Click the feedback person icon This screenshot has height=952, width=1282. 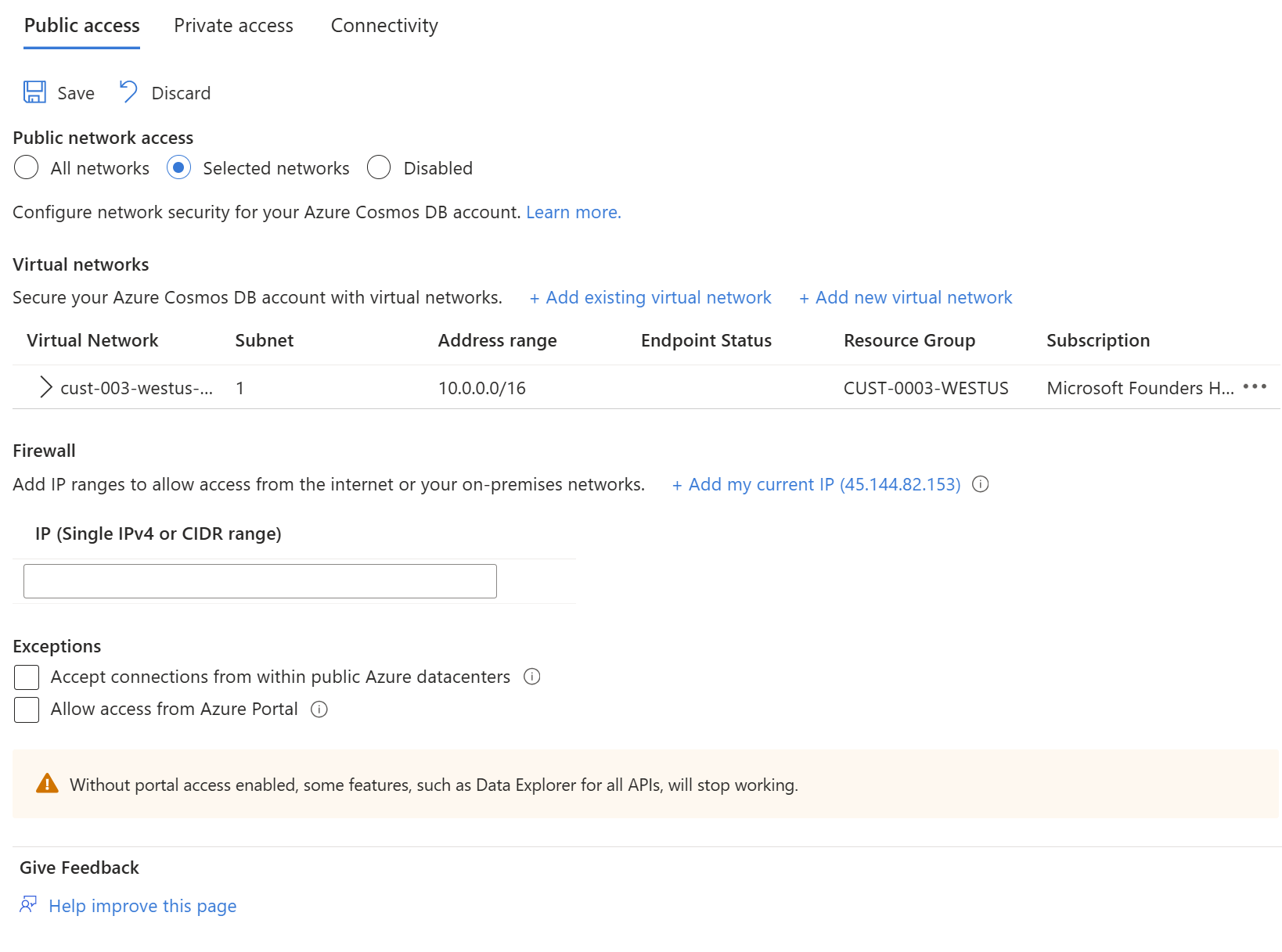point(28,905)
